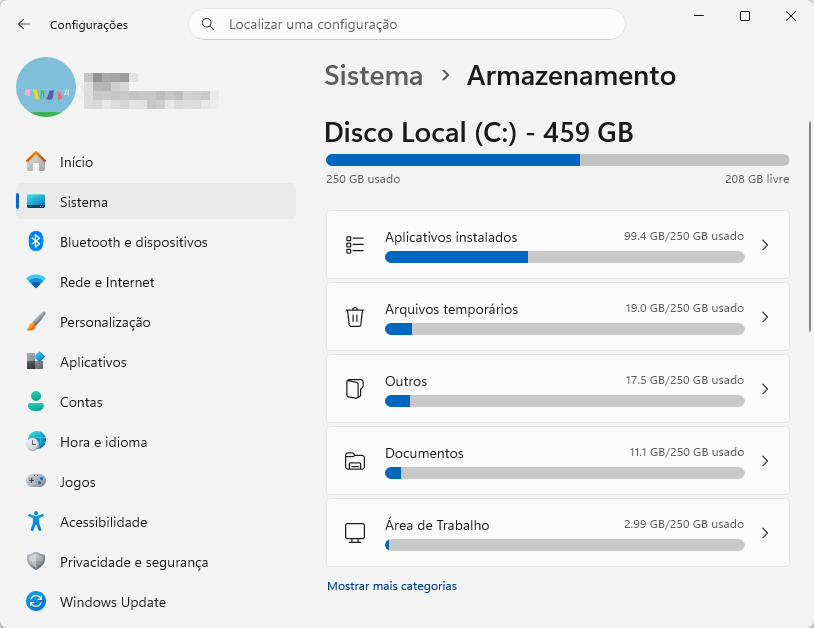Click '17.5 GB/250 GB usado' value
The width and height of the screenshot is (814, 628).
[684, 380]
